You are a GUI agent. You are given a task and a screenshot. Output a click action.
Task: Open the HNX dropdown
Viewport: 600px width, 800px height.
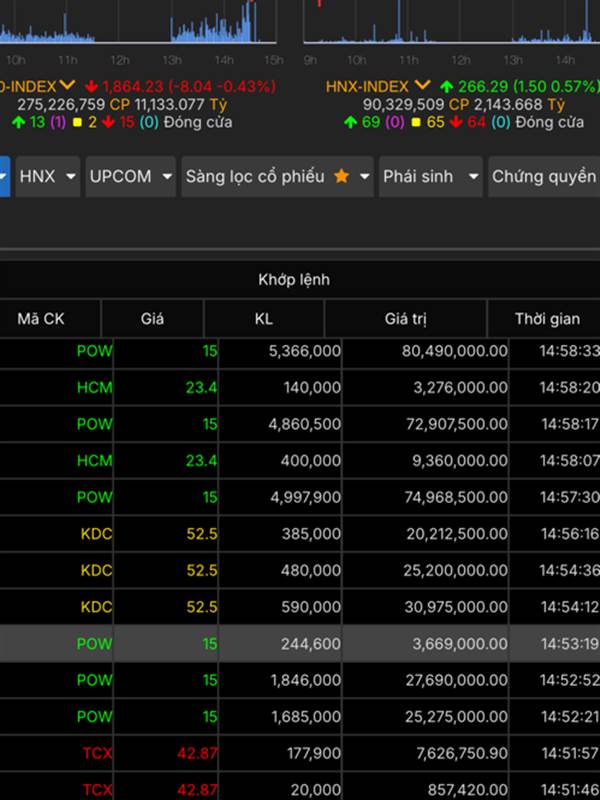point(48,176)
